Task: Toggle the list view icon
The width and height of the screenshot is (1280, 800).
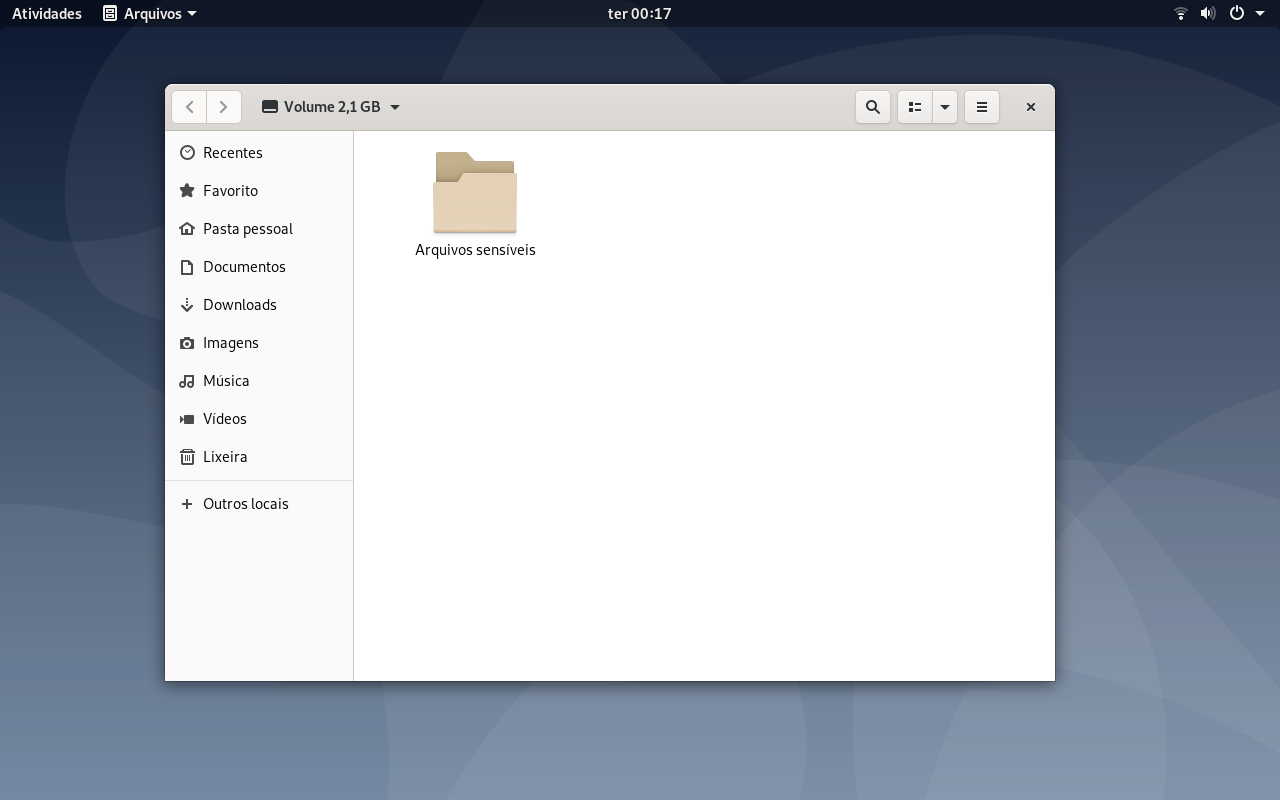Action: [915, 107]
